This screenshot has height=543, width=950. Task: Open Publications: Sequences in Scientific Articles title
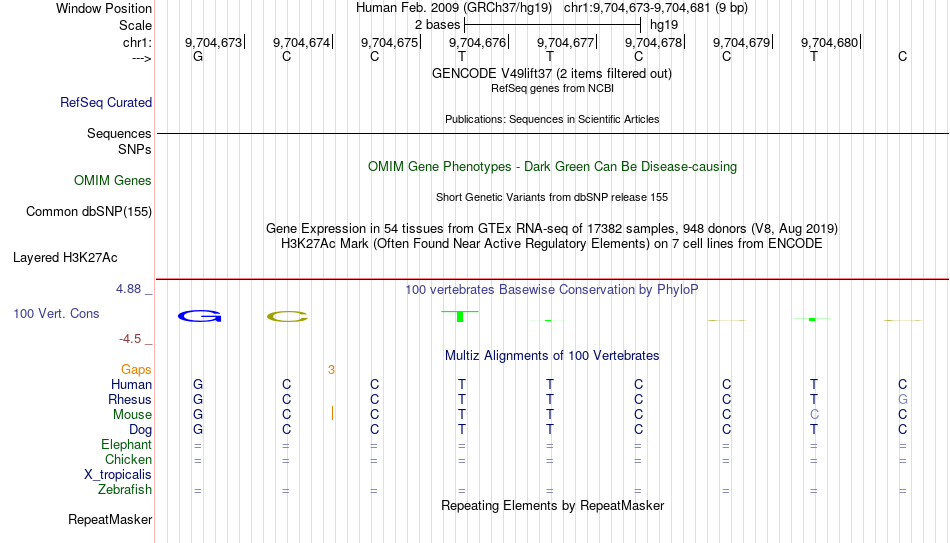[x=552, y=119]
